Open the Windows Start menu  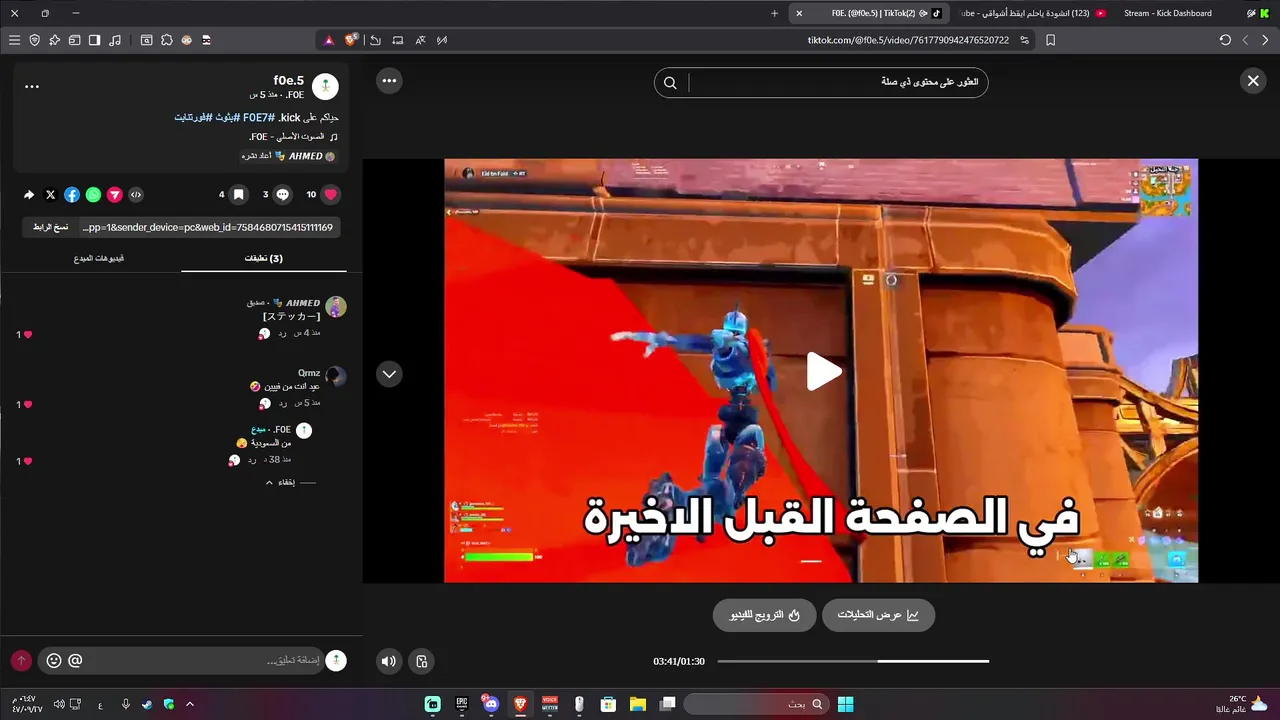coord(845,704)
